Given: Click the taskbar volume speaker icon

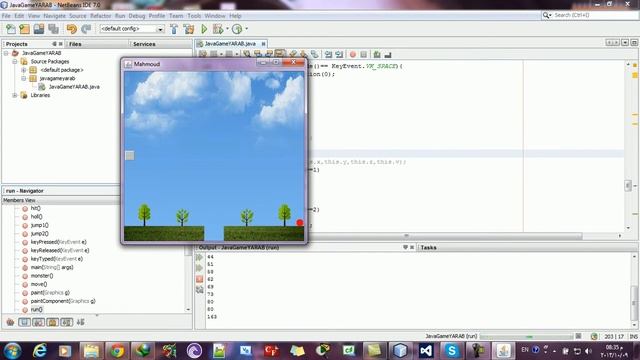Looking at the screenshot, I should [588, 351].
